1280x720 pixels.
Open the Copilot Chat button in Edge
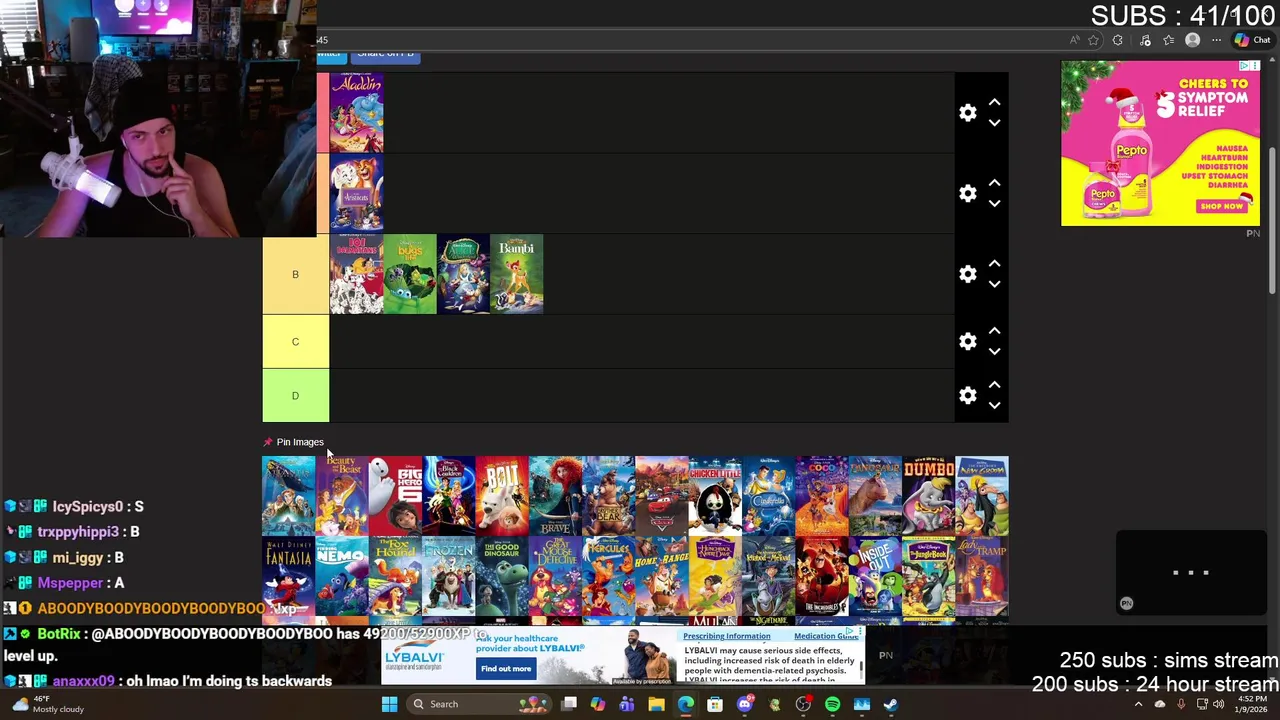(x=1252, y=40)
